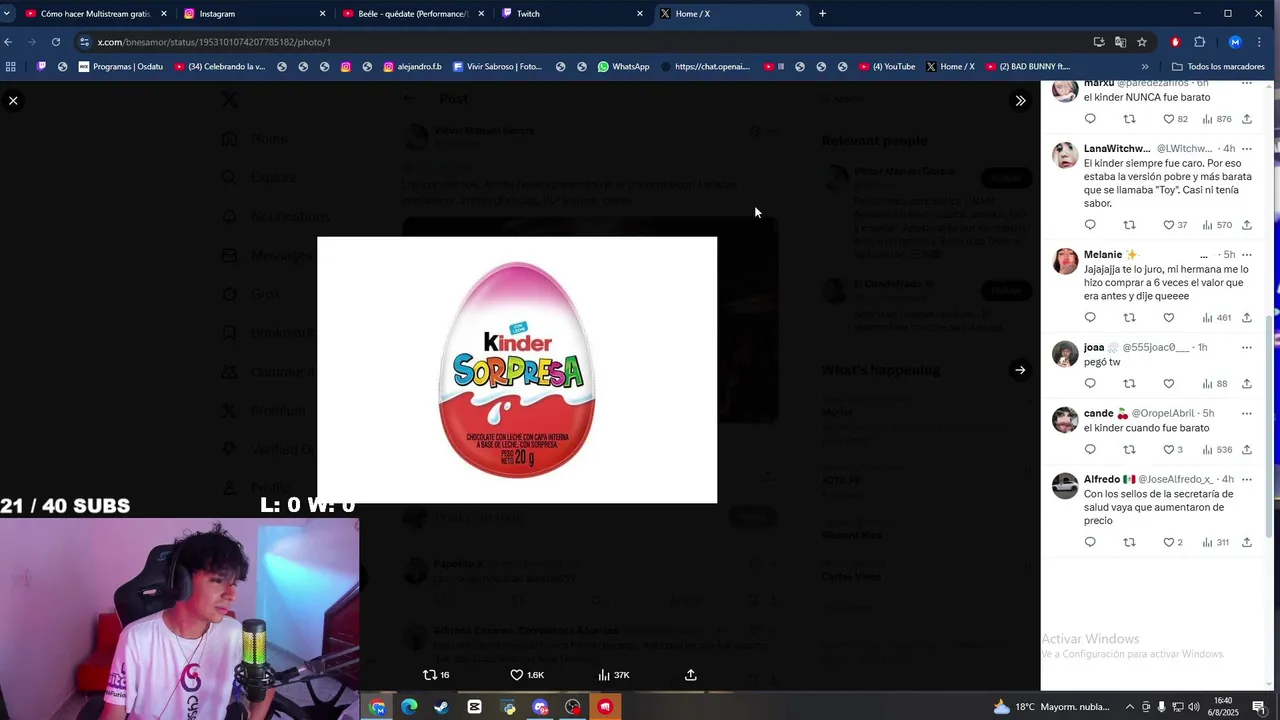Viewport: 1280px width, 720px height.
Task: Click the Kinder Sorpresa egg image
Action: [x=517, y=370]
